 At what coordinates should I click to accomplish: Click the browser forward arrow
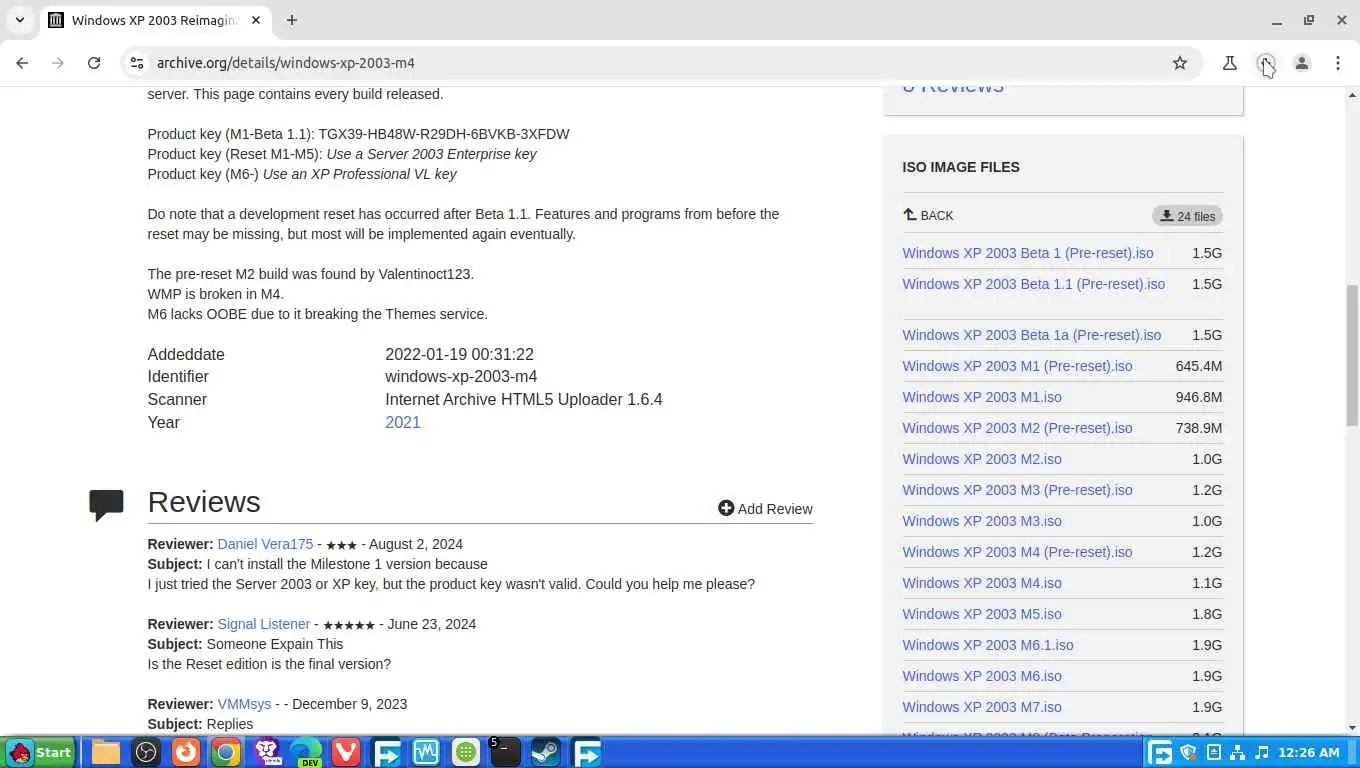click(x=58, y=63)
